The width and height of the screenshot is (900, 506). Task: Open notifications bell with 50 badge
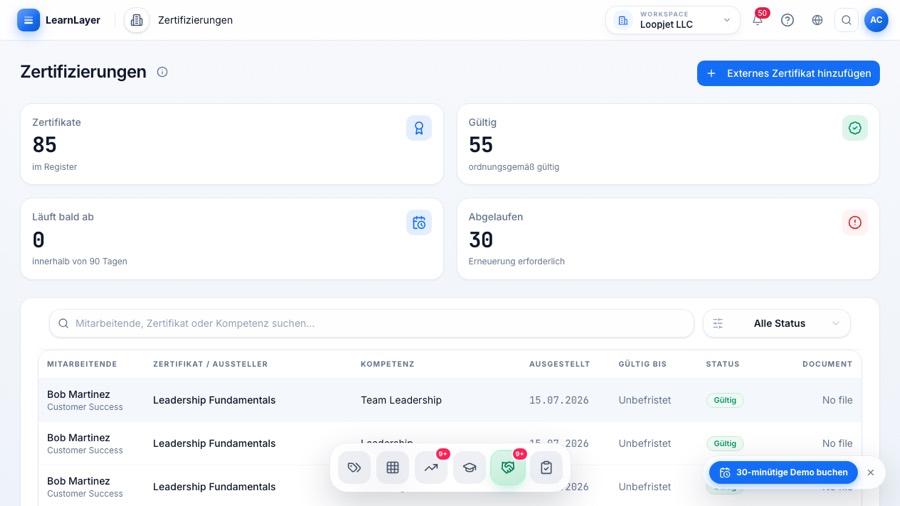[x=758, y=20]
